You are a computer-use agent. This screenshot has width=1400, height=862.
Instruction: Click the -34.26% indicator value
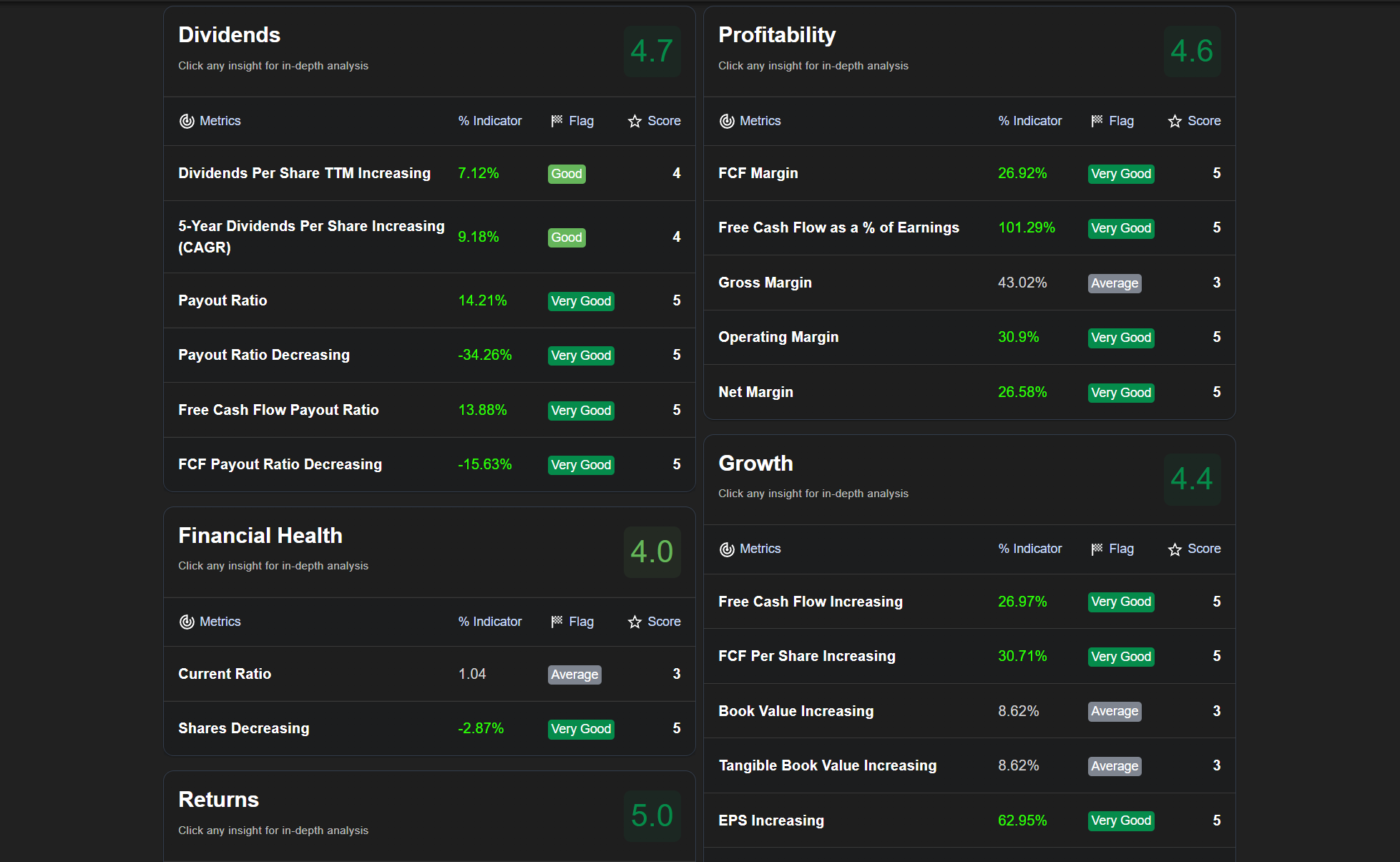485,355
